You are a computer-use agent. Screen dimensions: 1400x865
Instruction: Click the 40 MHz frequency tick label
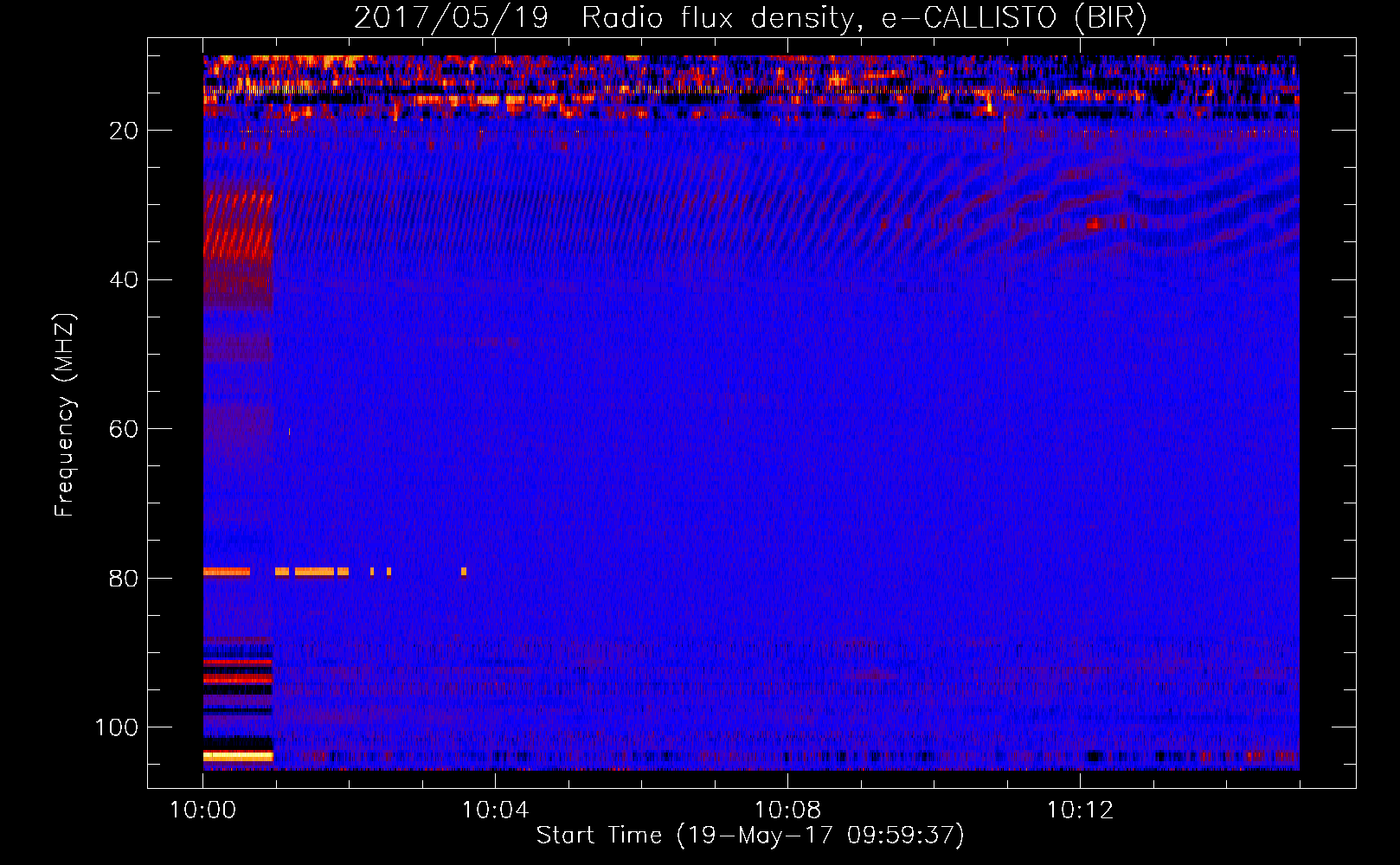124,280
